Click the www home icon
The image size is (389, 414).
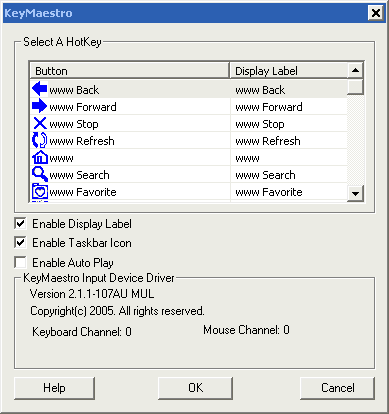(x=40, y=157)
